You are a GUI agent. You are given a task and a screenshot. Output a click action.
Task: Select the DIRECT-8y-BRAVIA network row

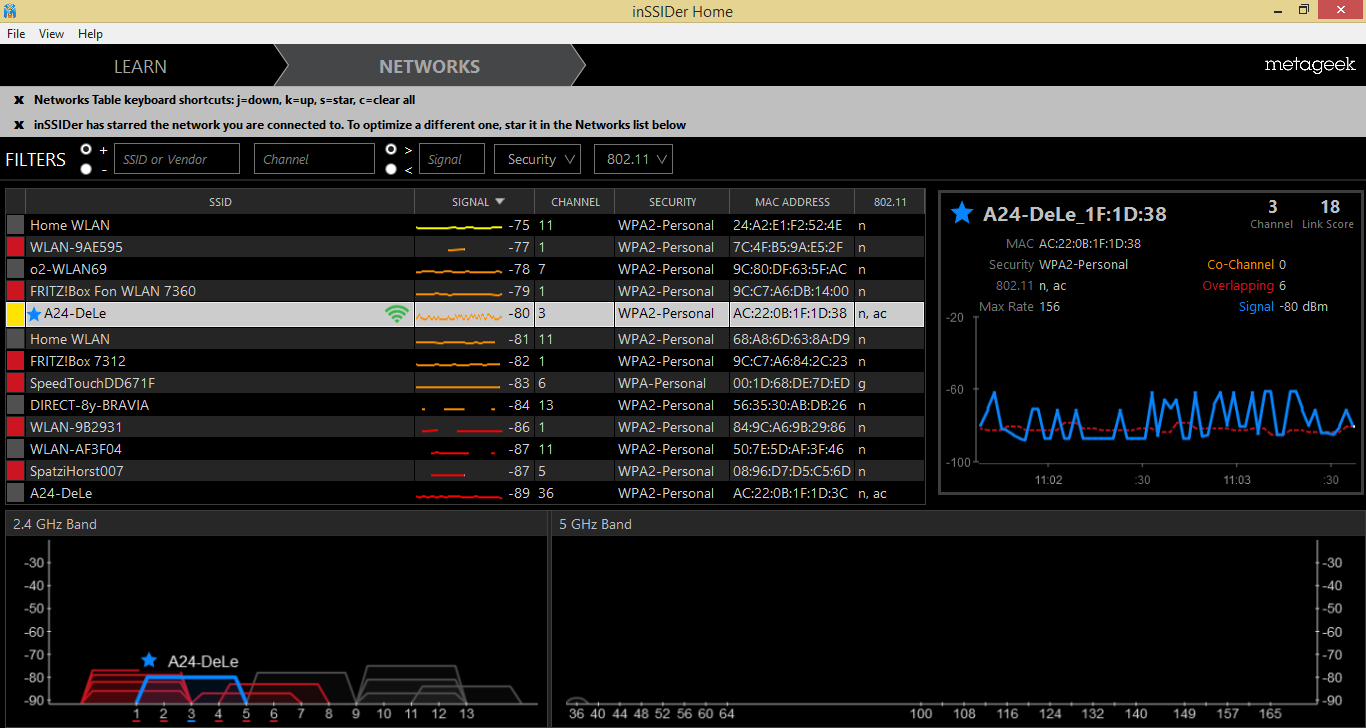click(x=465, y=405)
